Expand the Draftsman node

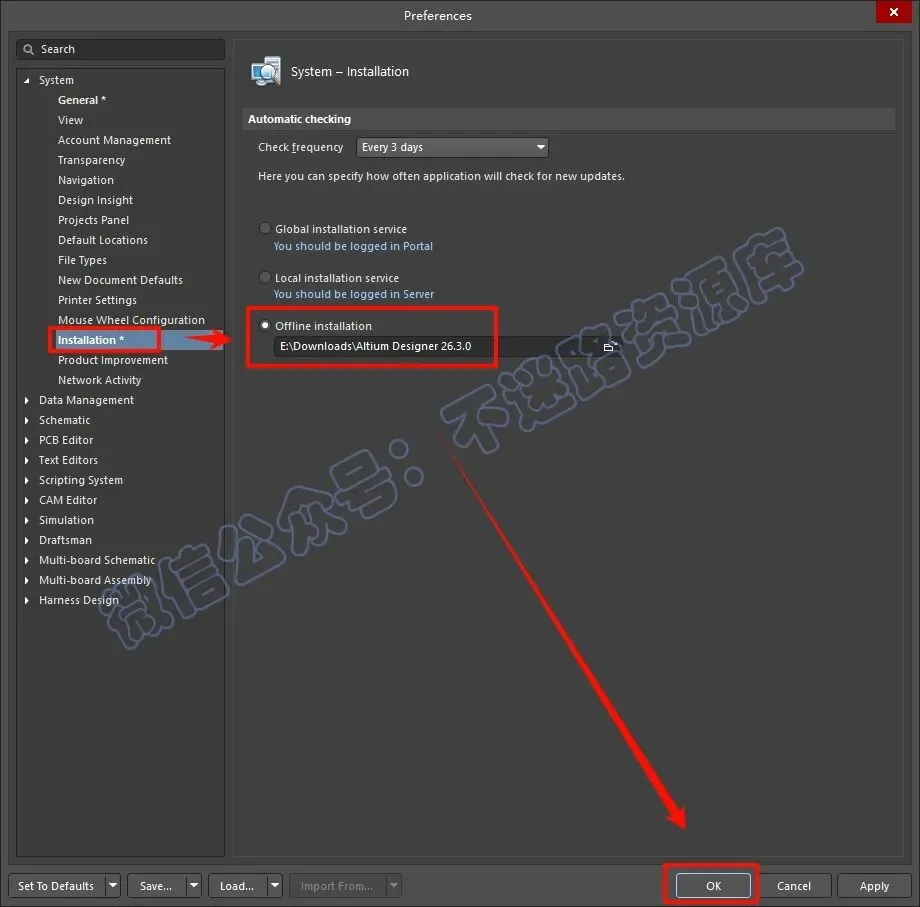point(26,540)
